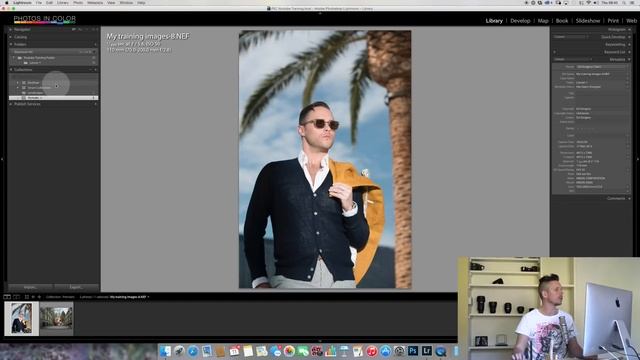Open the Print module
This screenshot has width=640, height=360.
[x=613, y=21]
